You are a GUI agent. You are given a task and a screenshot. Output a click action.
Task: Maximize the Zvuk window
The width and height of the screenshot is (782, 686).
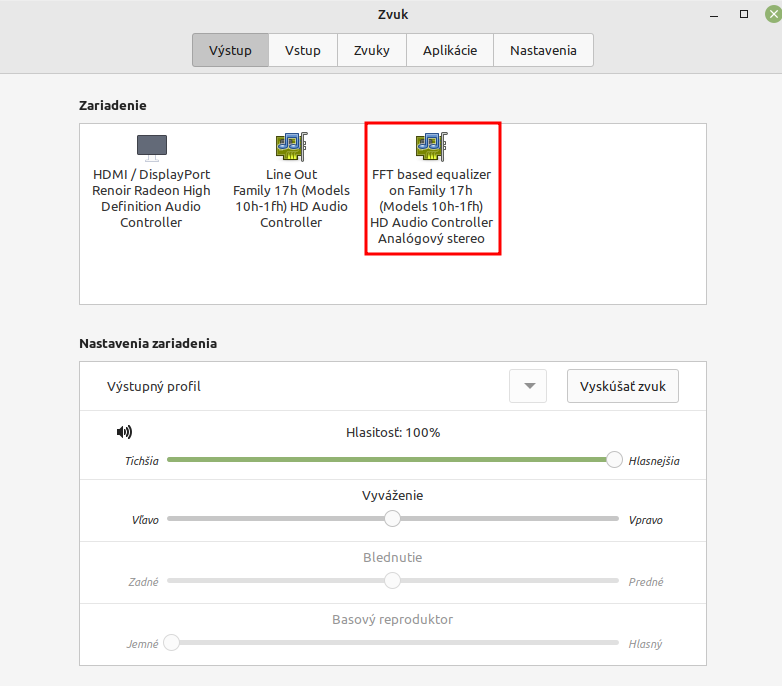click(x=743, y=15)
